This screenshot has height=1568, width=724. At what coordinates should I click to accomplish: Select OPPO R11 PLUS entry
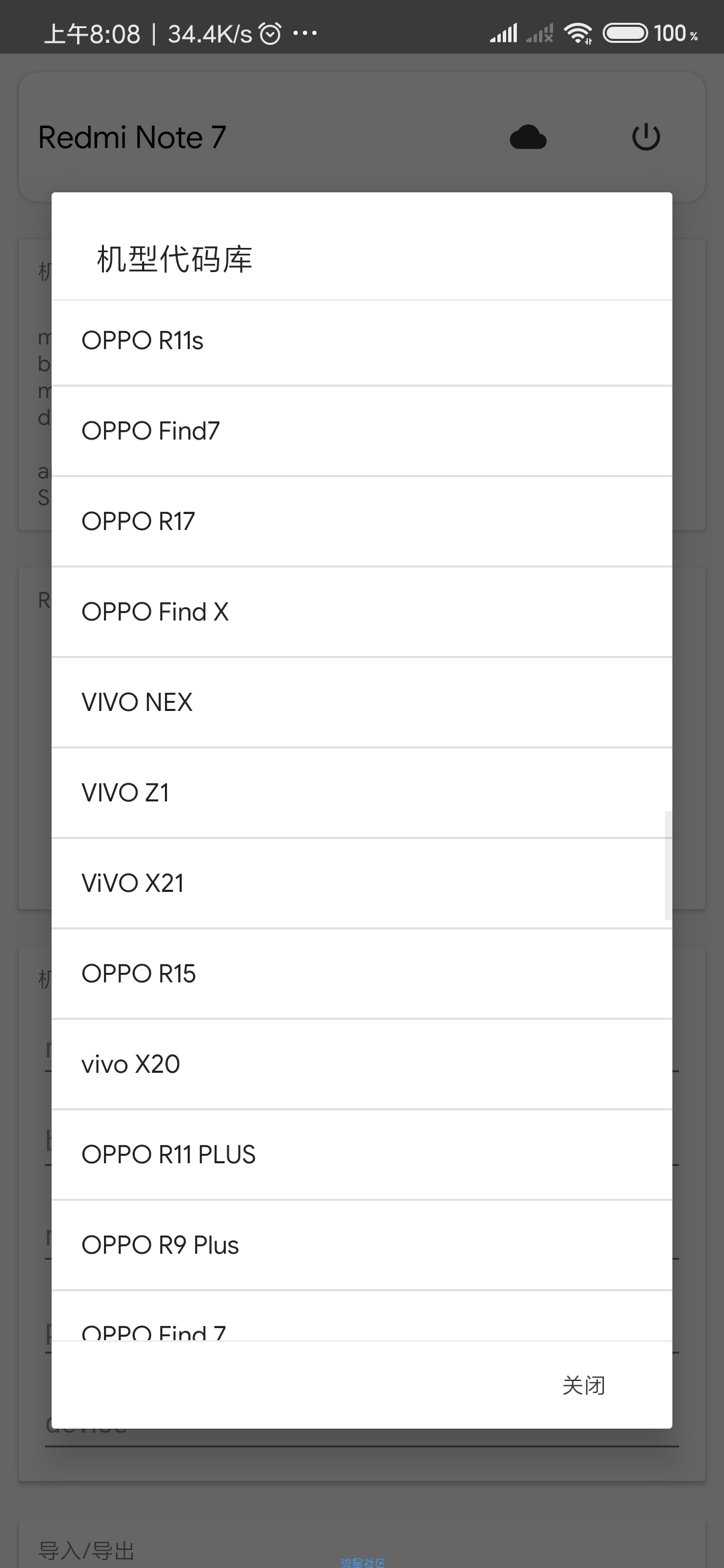[x=362, y=1155]
